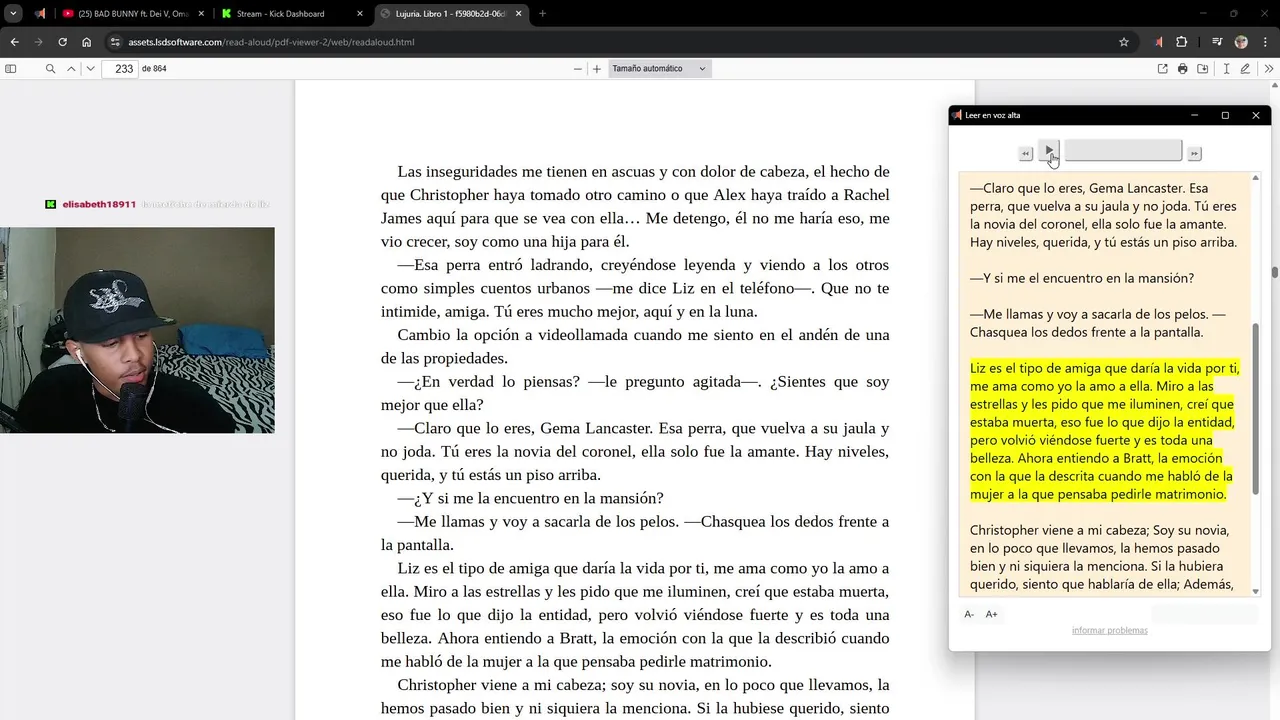Toggle the PDF viewer sidebar
Image resolution: width=1280 pixels, height=720 pixels.
point(11,69)
